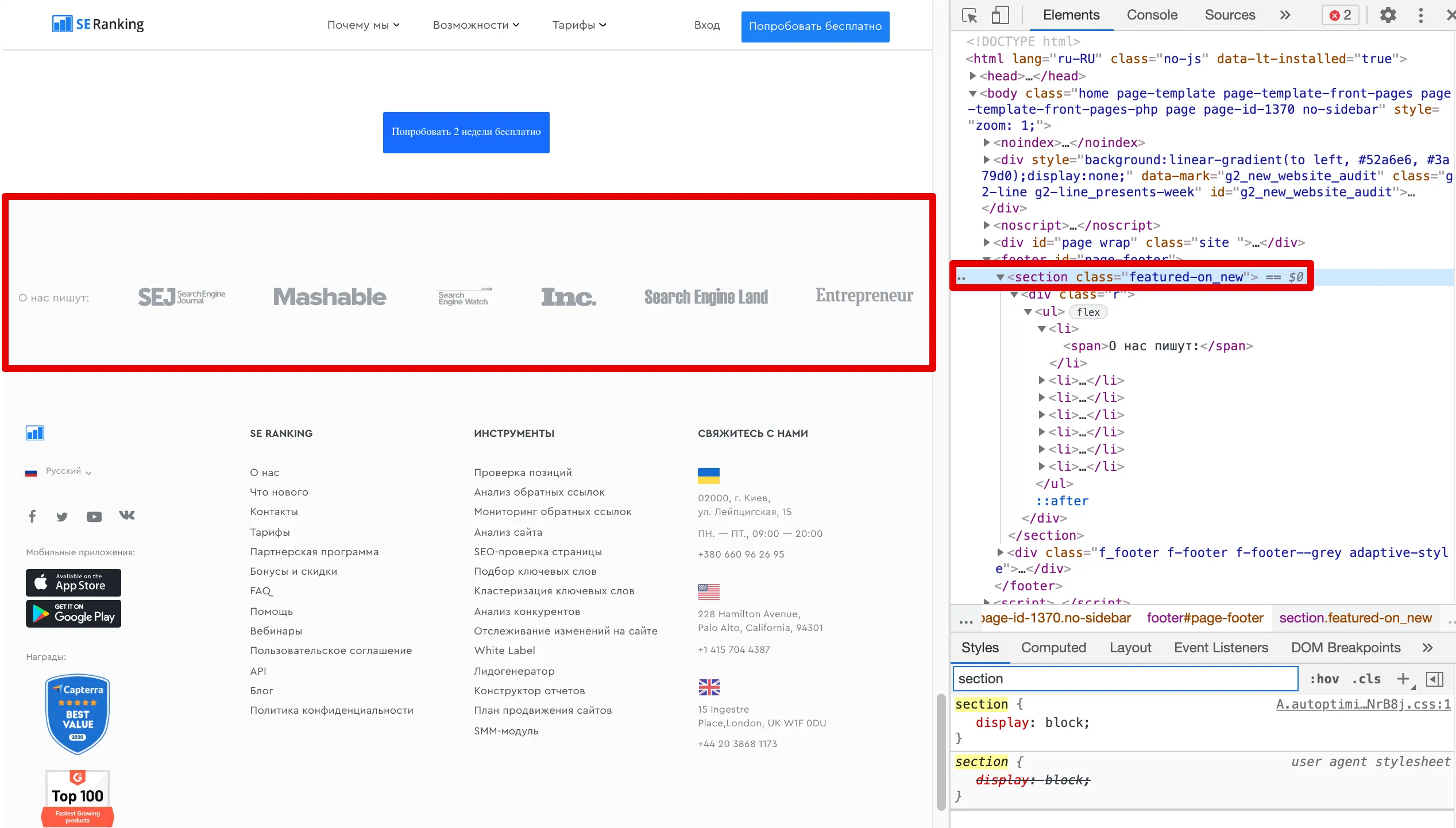Open the Почему мы dropdown menu

(x=363, y=25)
